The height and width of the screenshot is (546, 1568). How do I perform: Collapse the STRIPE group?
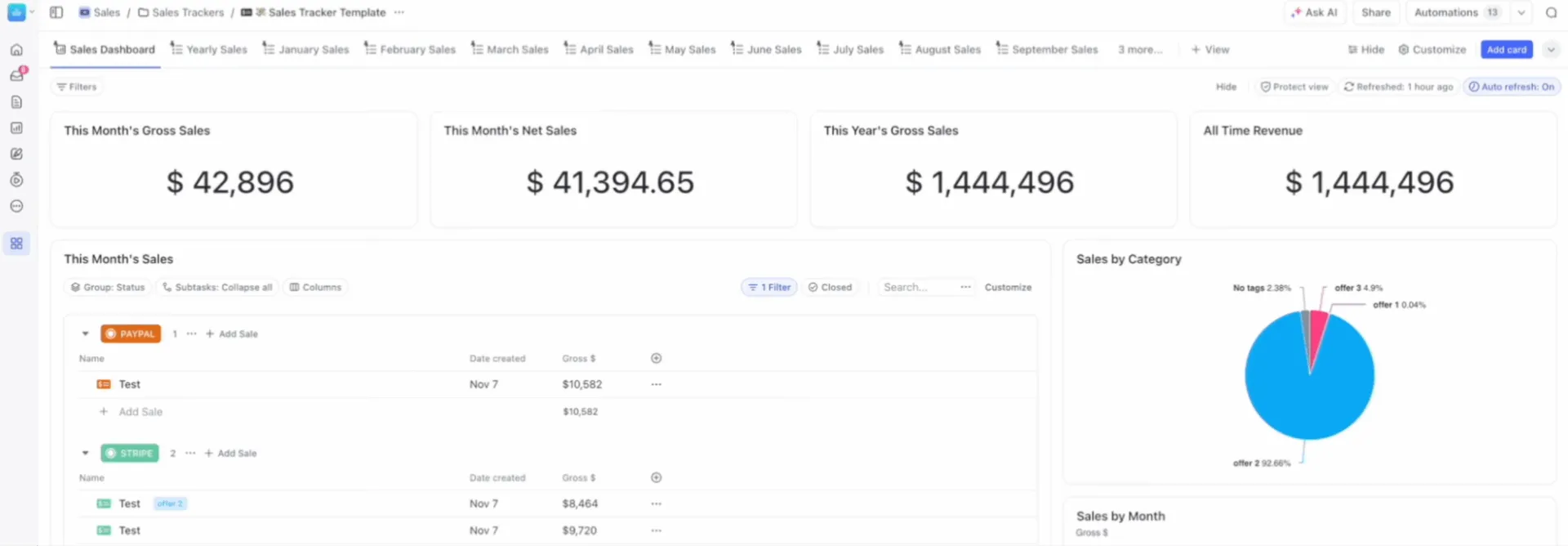pos(85,453)
